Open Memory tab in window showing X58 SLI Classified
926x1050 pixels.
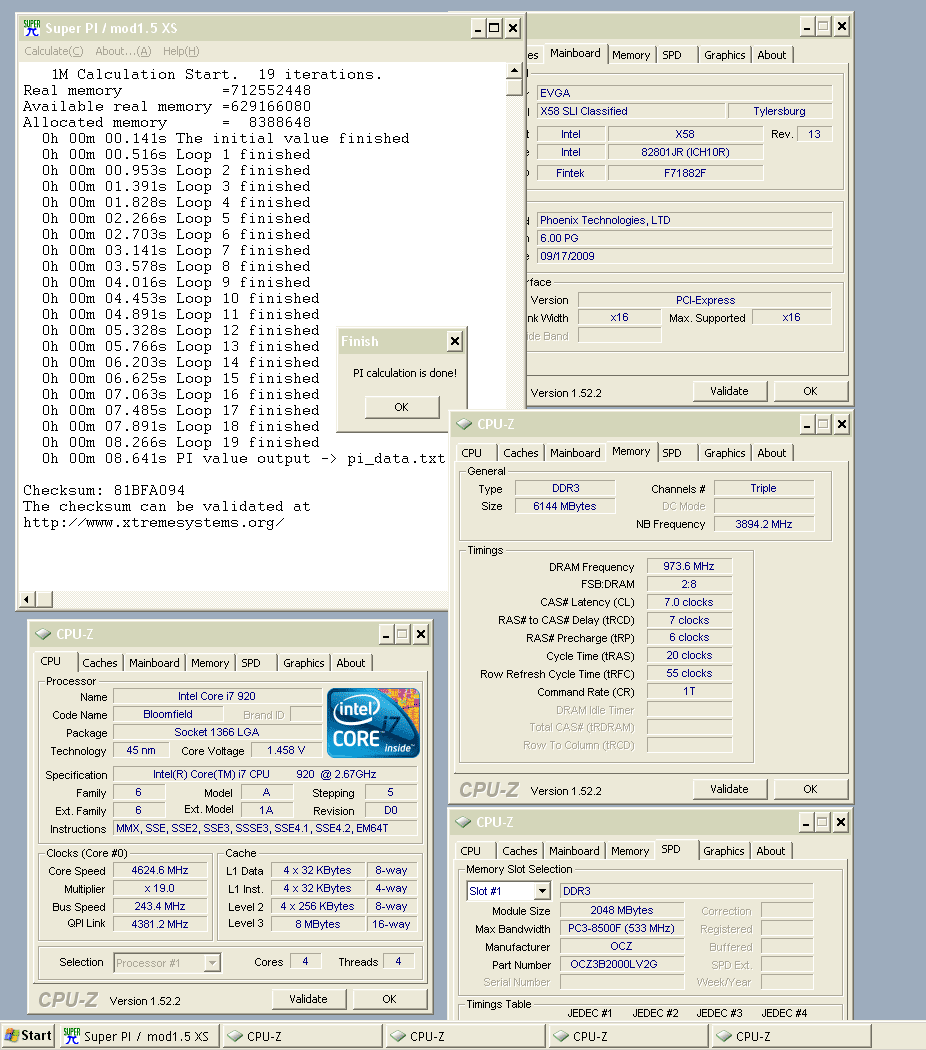pyautogui.click(x=631, y=56)
